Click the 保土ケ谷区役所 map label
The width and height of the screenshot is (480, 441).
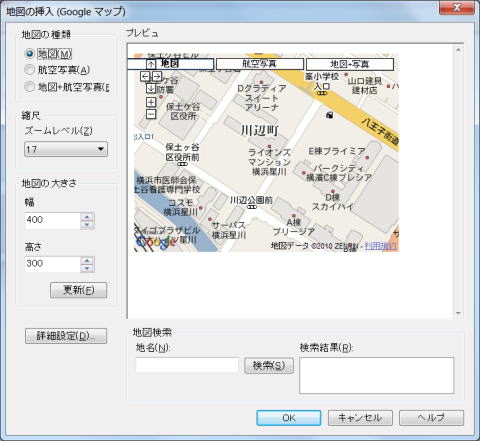(183, 111)
